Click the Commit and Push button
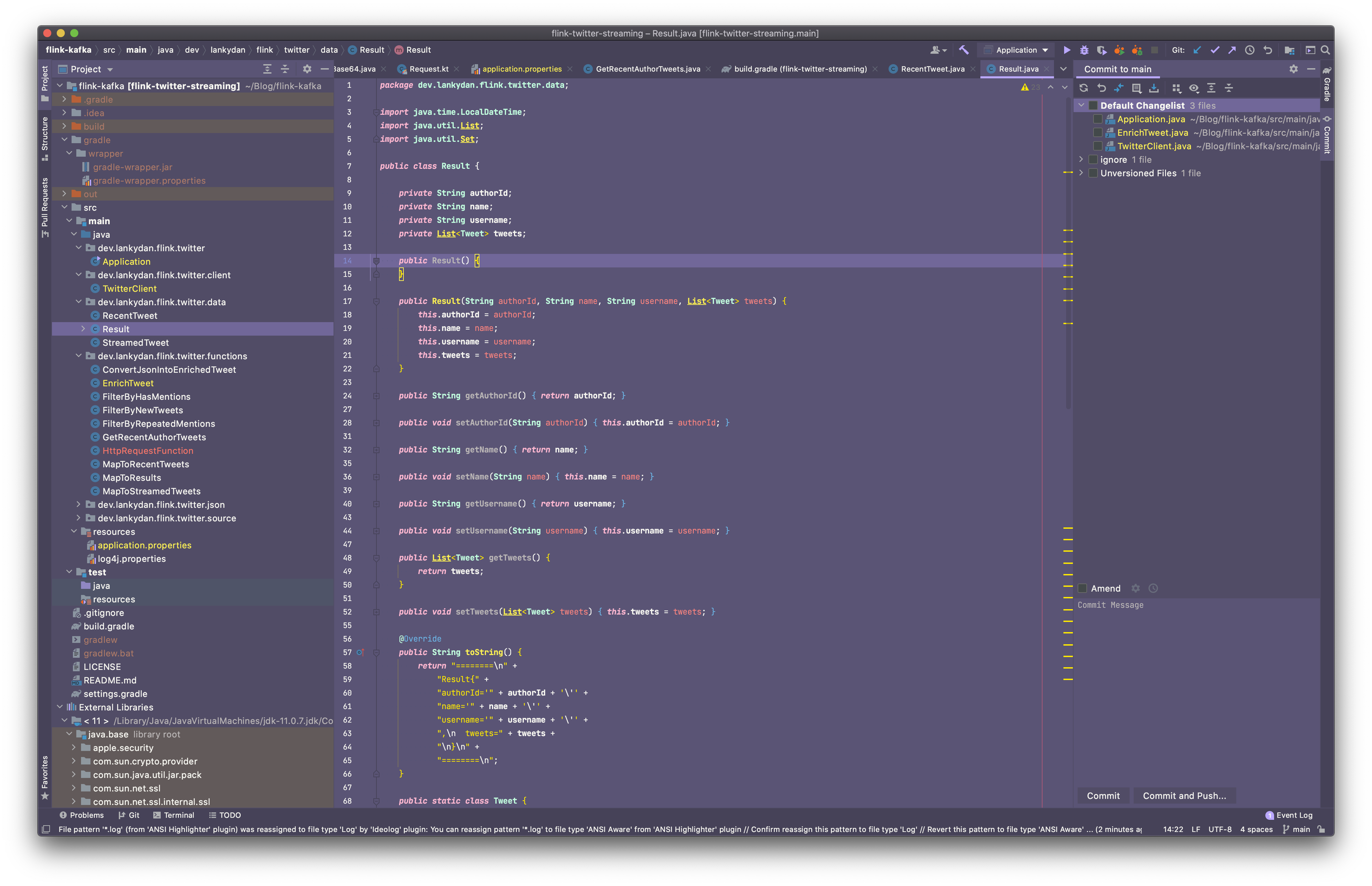This screenshot has height=886, width=1372. (x=1184, y=796)
